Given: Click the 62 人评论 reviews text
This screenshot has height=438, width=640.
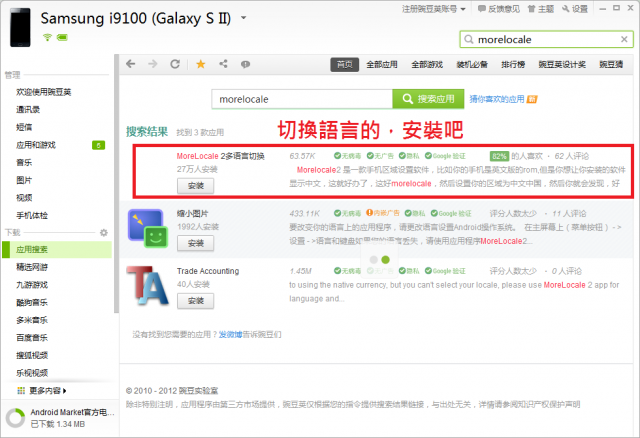Looking at the screenshot, I should 571,156.
